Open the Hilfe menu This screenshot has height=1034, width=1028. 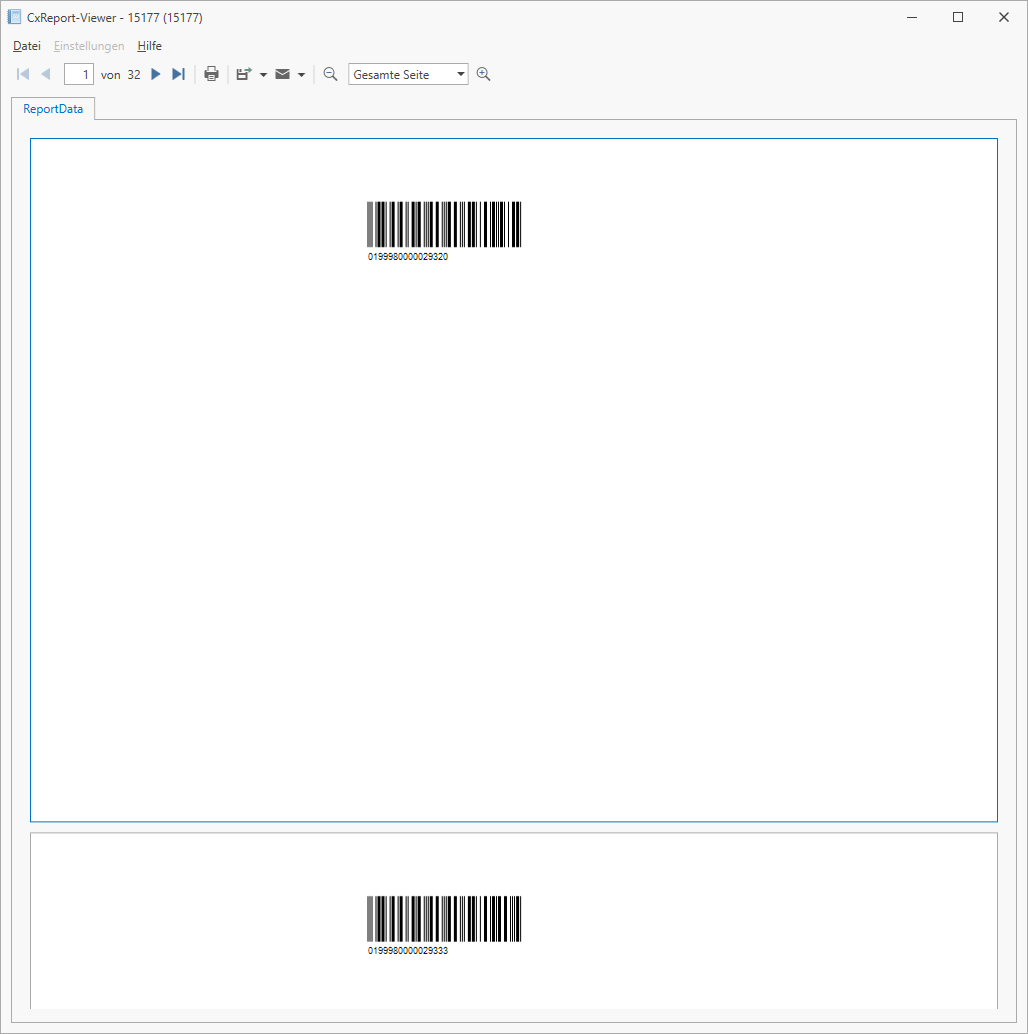[x=150, y=46]
